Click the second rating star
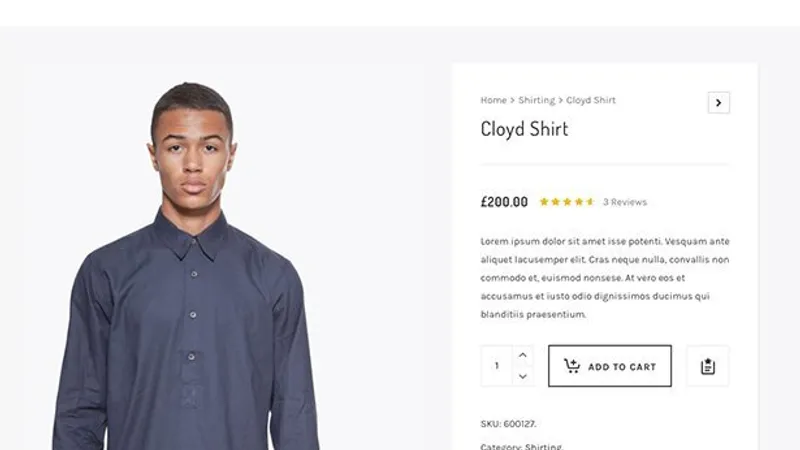 [x=555, y=202]
